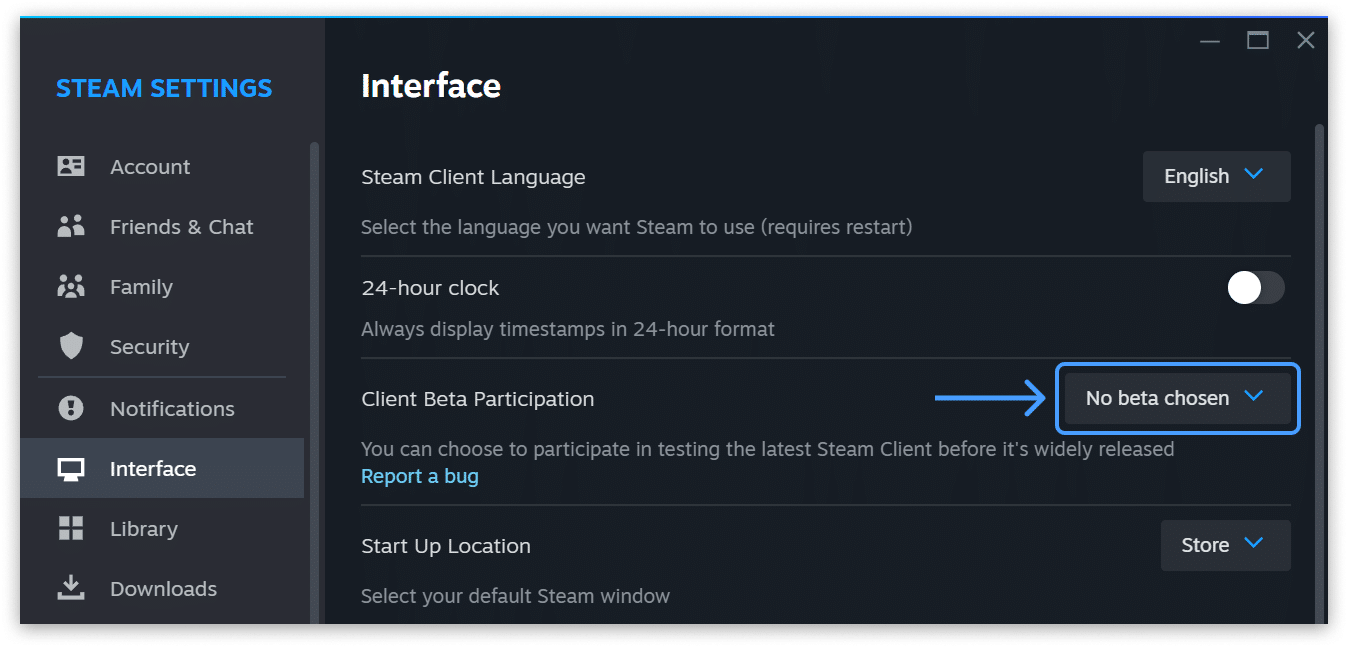Click the settings content vertical scrollbar
Viewport: 1348px width, 648px height.
pos(1319,372)
